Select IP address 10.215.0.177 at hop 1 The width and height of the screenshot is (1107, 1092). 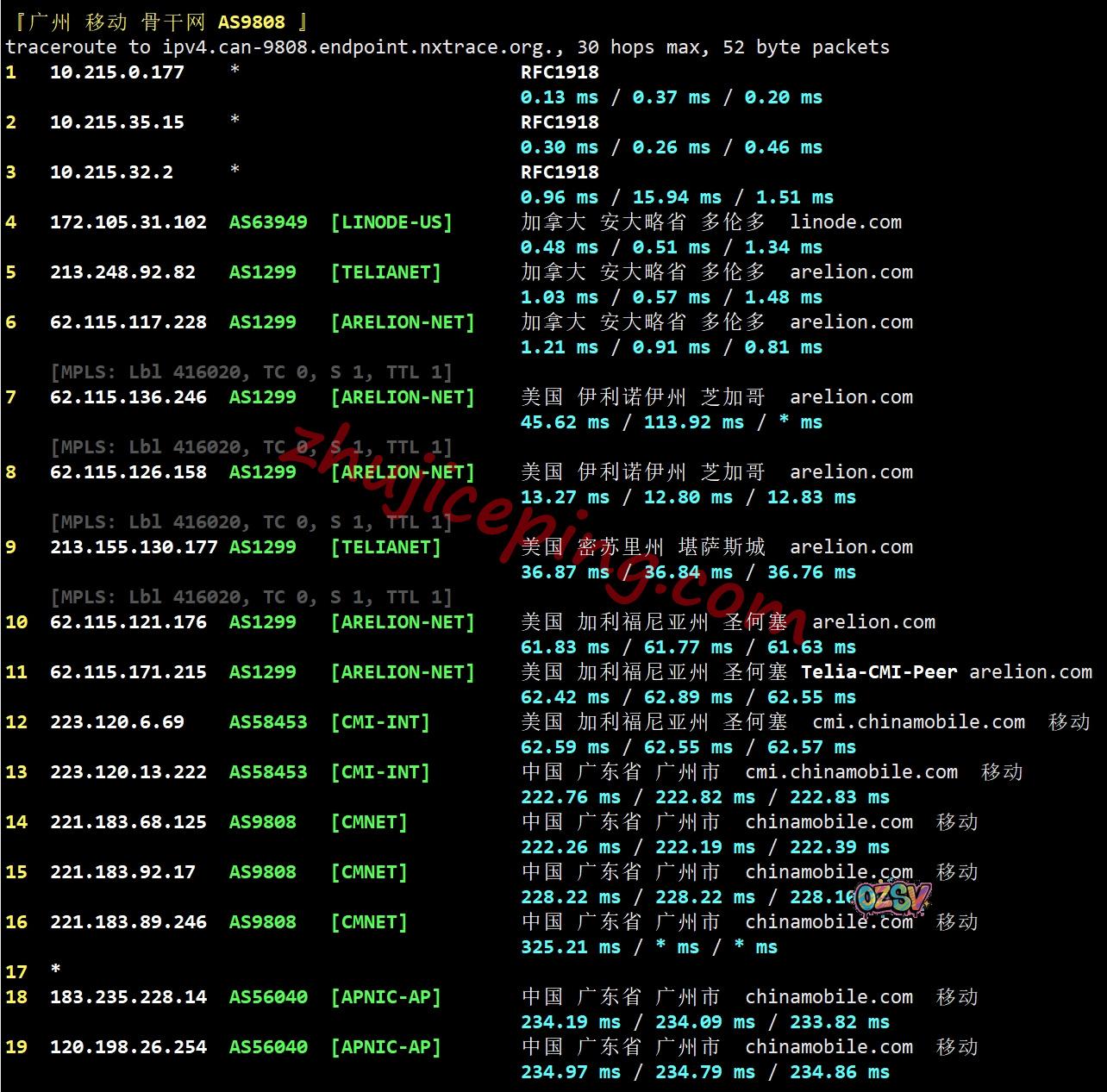pos(116,72)
